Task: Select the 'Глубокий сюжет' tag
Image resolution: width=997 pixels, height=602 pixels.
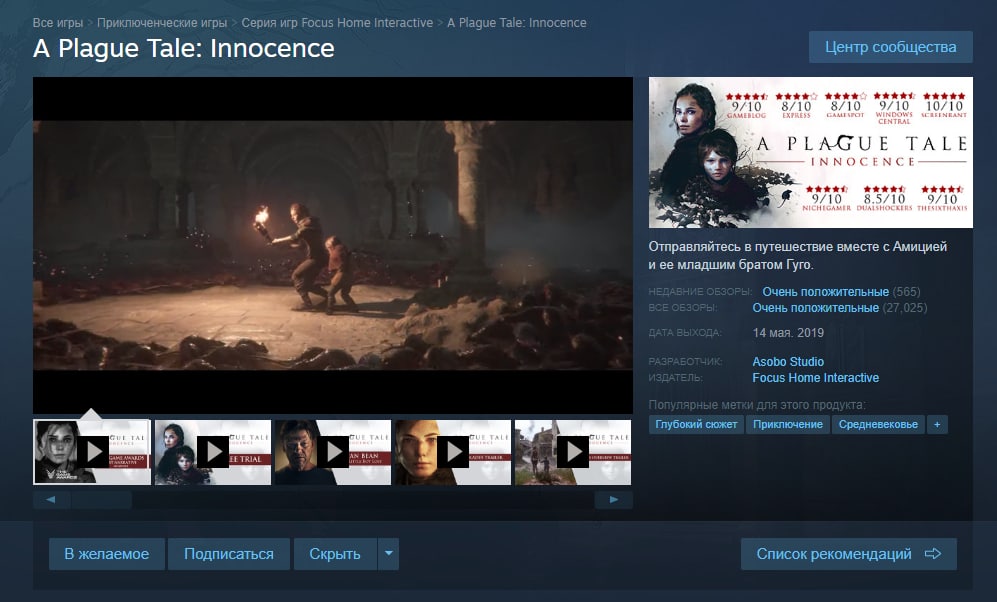Action: [696, 424]
